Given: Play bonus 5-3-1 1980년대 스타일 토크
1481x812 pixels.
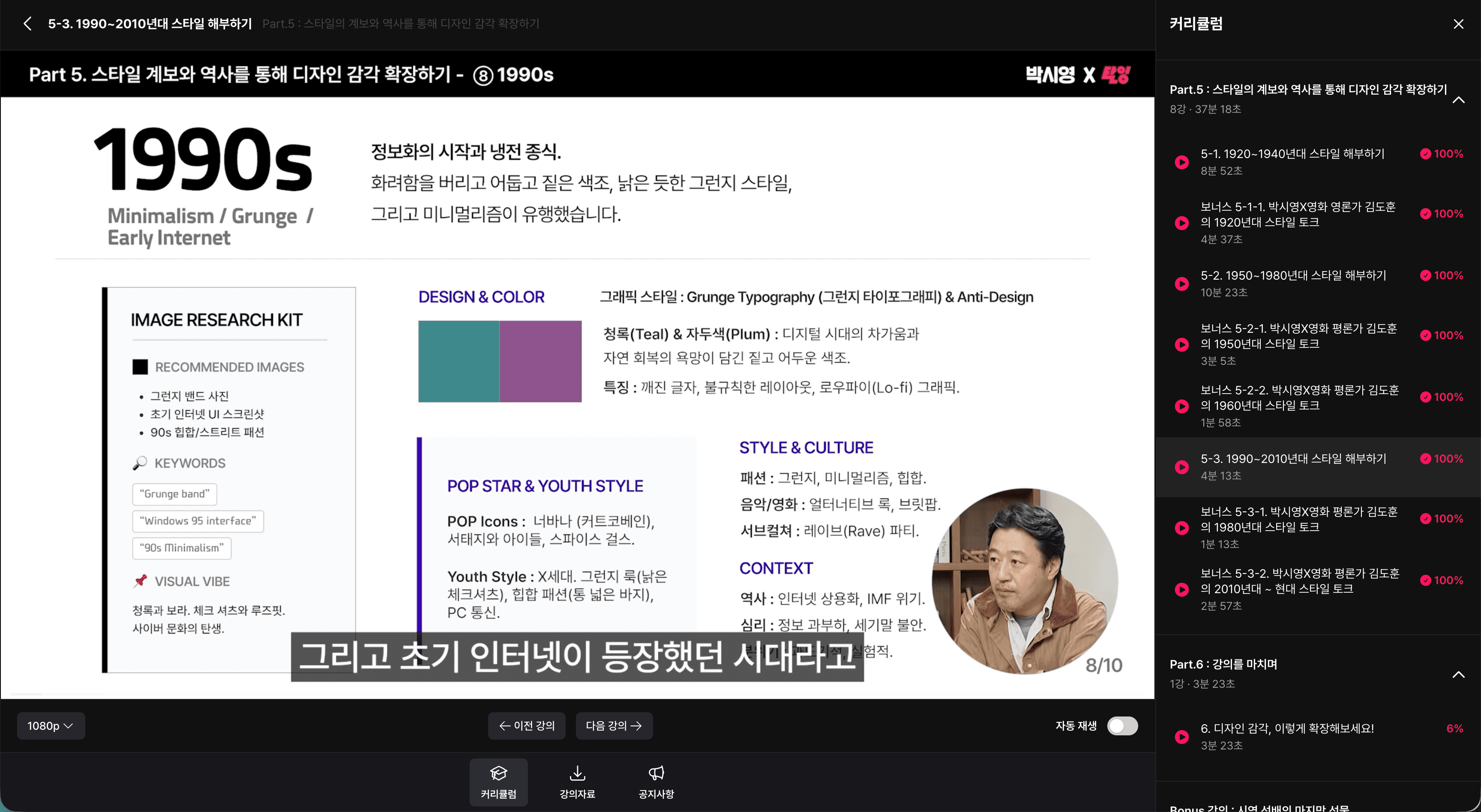Looking at the screenshot, I should tap(1181, 528).
